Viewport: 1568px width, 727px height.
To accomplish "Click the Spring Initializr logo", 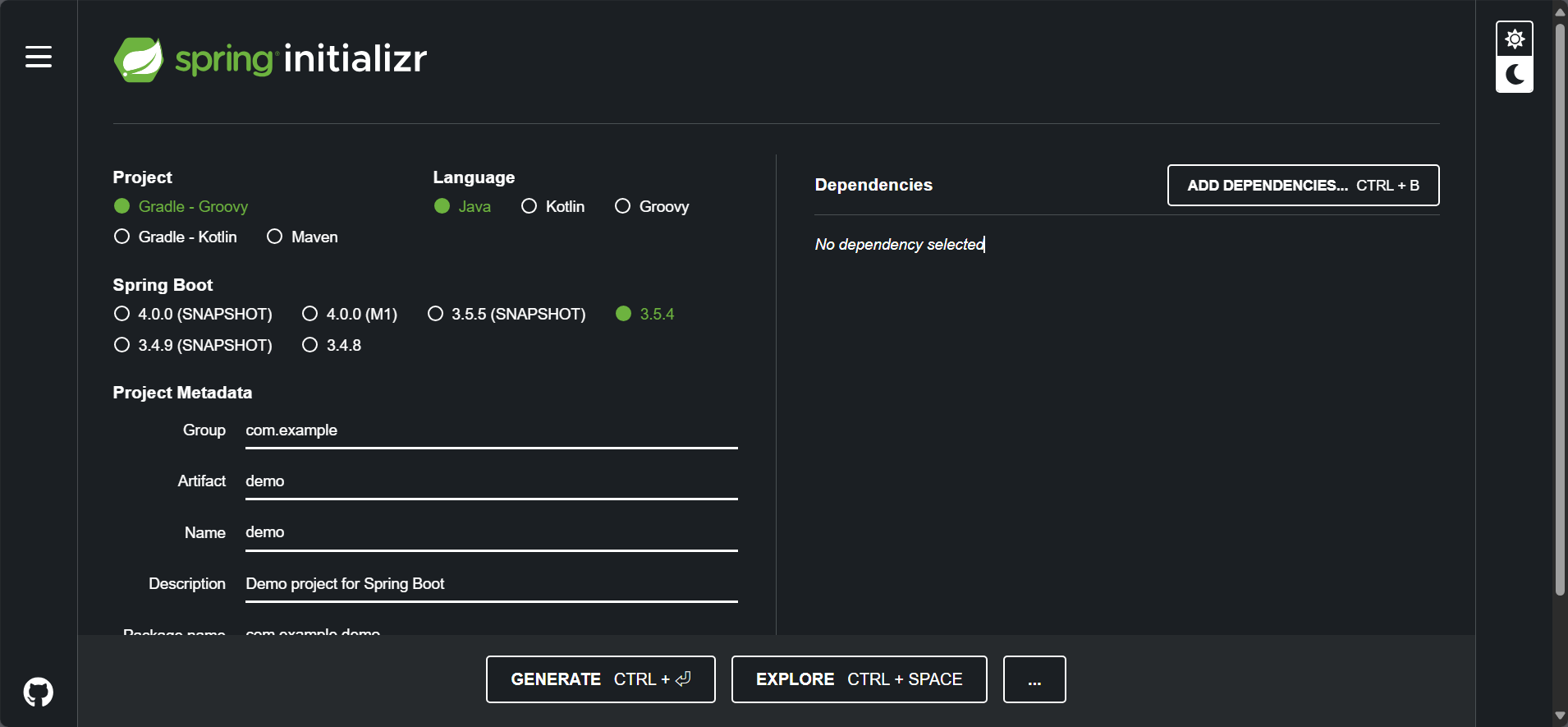I will click(270, 59).
